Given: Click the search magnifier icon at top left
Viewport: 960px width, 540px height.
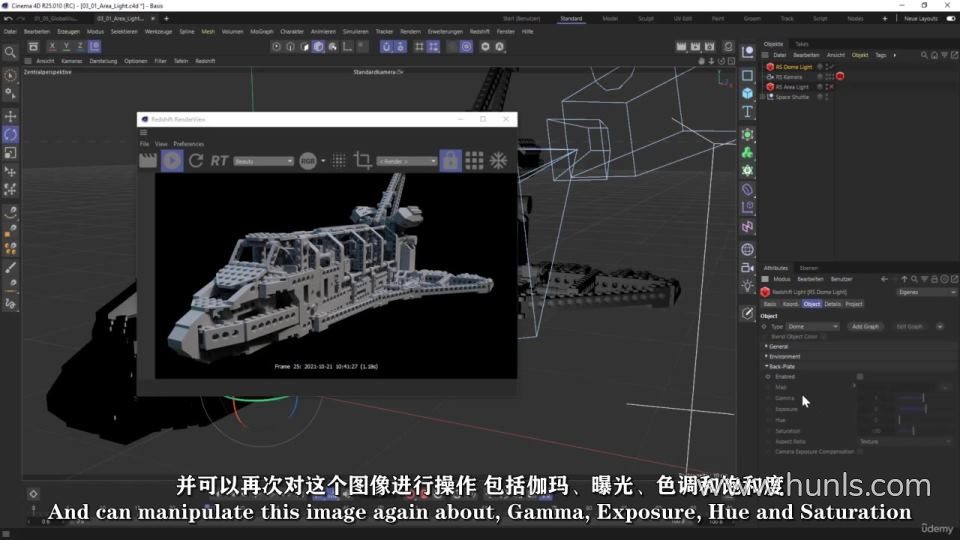Looking at the screenshot, I should tap(10, 53).
